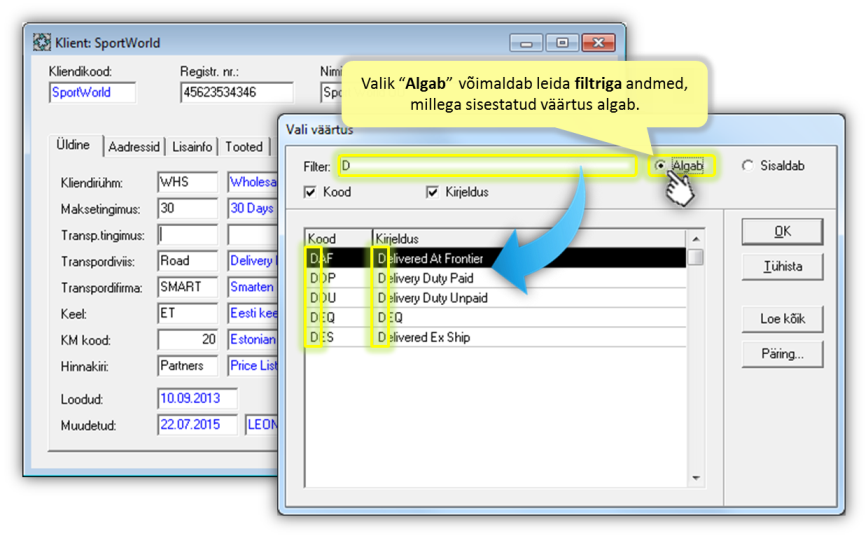Click the Maksetingimus field 30
Viewport: 868px width, 538px height.
[x=187, y=208]
